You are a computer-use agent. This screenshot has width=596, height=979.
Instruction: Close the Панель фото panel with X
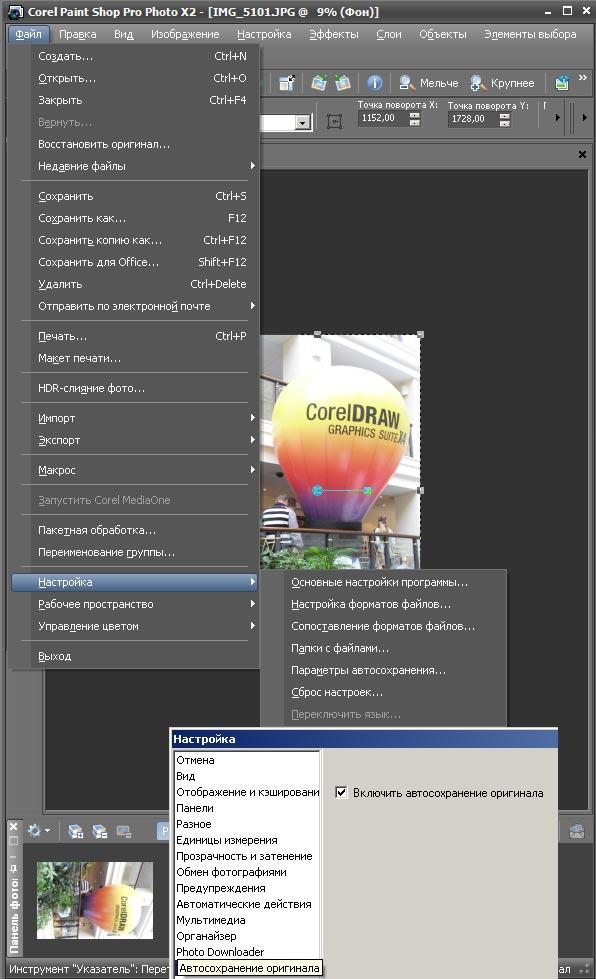pyautogui.click(x=14, y=827)
